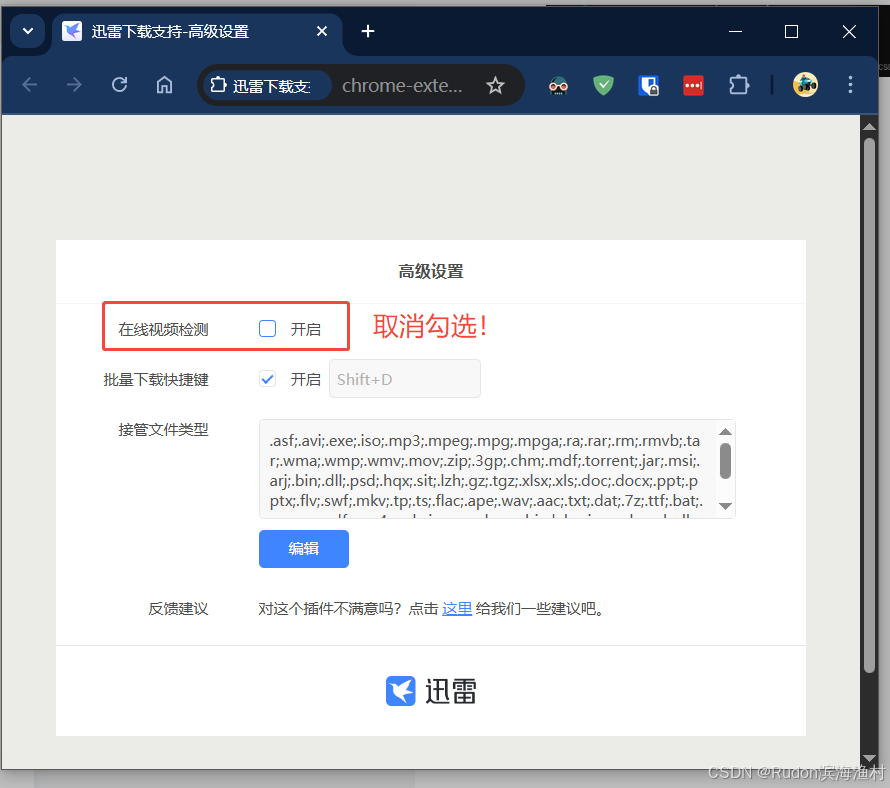Click the file types scrollbar thumb
This screenshot has width=890, height=788.
click(x=725, y=461)
